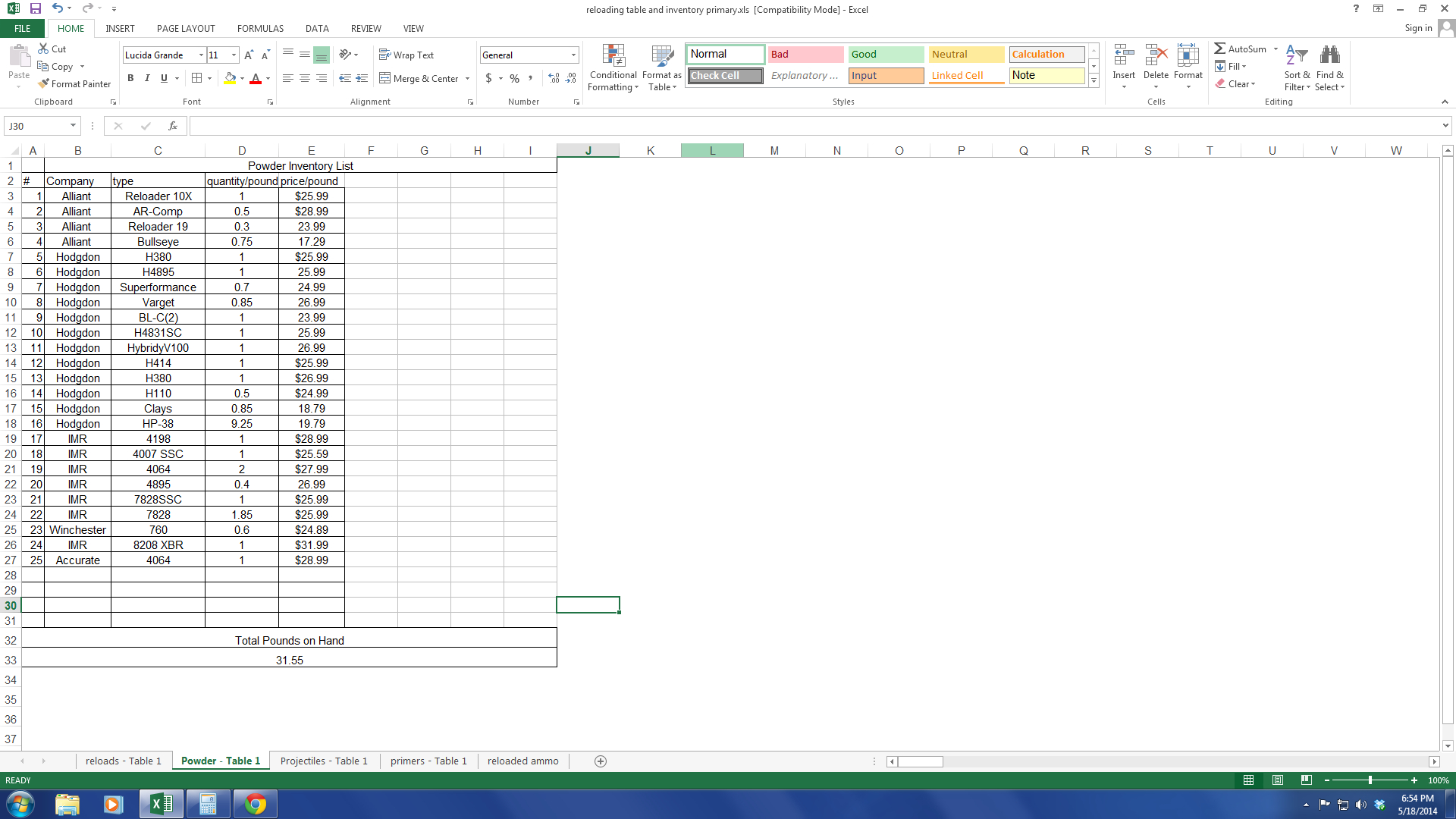Toggle Wrap Text on

(x=406, y=55)
